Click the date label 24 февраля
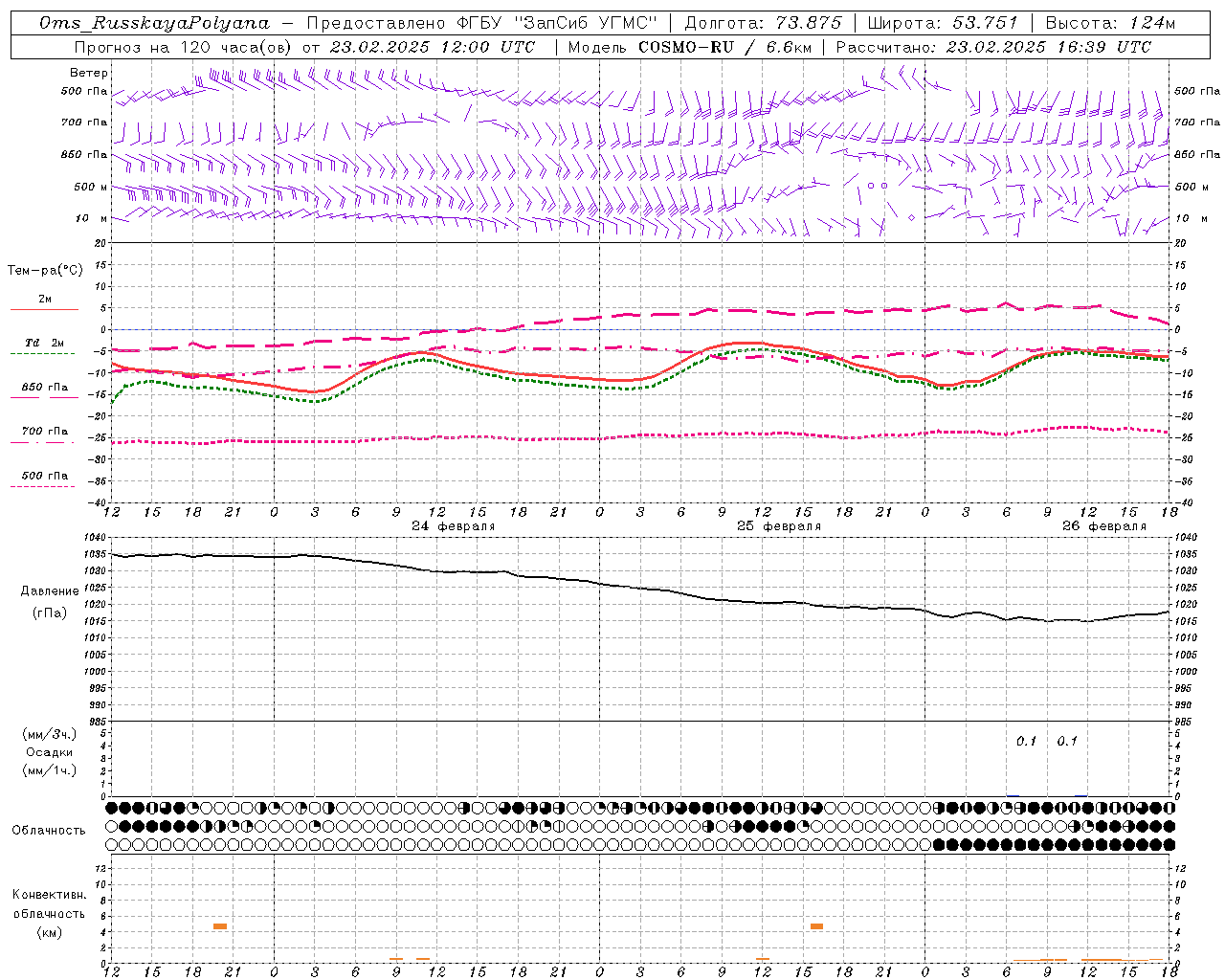The height and width of the screenshot is (980, 1225). coord(454,526)
